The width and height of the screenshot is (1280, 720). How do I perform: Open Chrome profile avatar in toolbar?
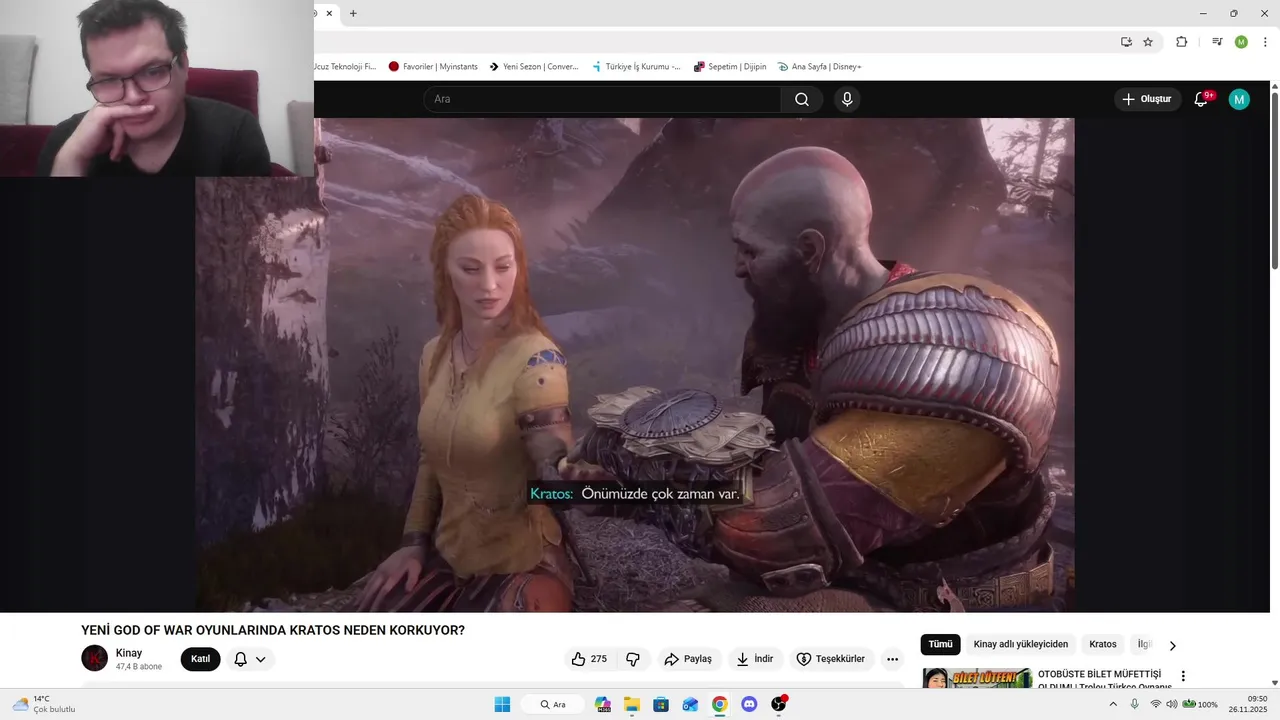[x=1241, y=42]
